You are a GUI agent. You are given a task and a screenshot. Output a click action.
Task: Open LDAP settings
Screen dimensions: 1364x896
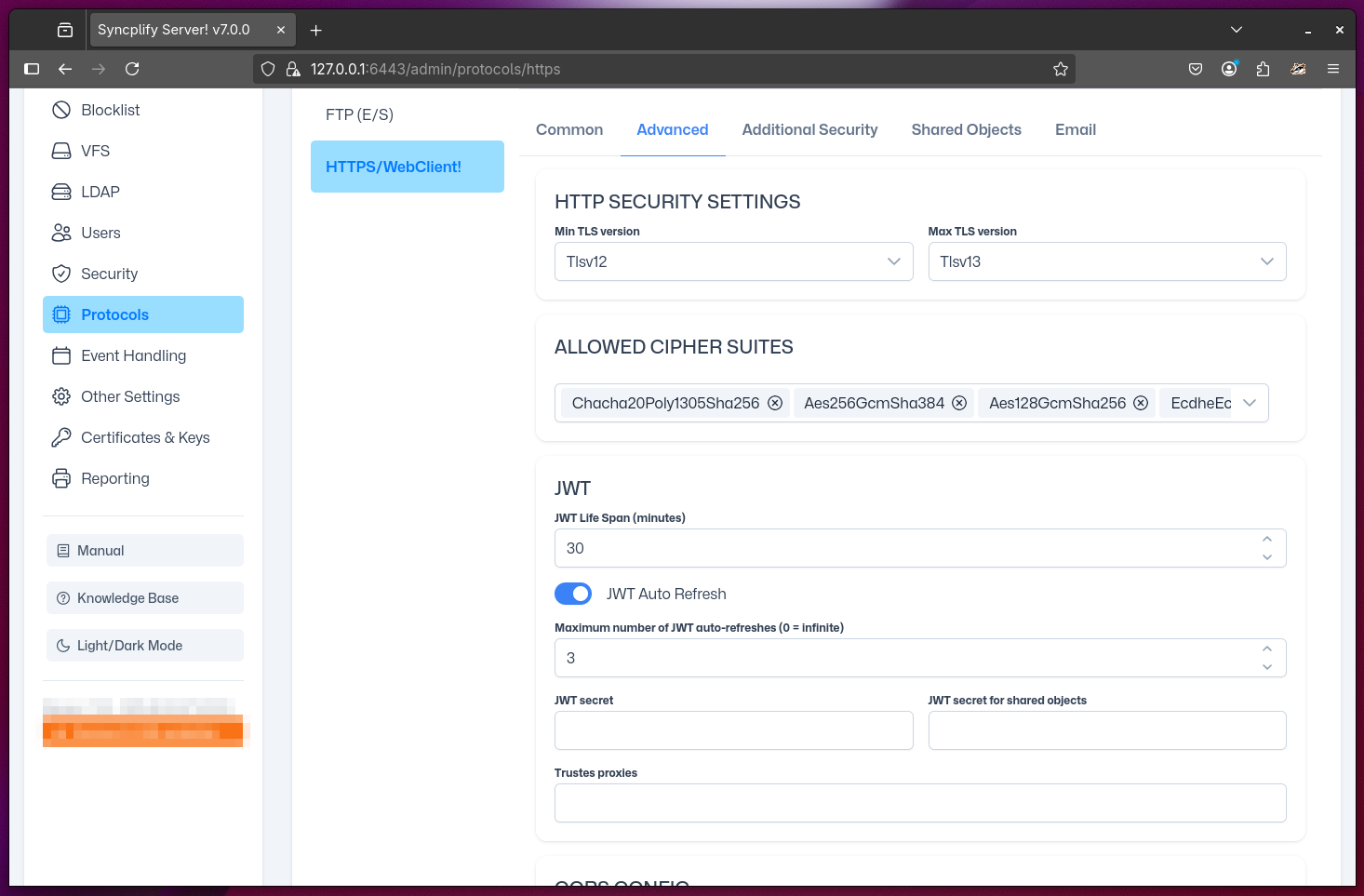pyautogui.click(x=100, y=192)
